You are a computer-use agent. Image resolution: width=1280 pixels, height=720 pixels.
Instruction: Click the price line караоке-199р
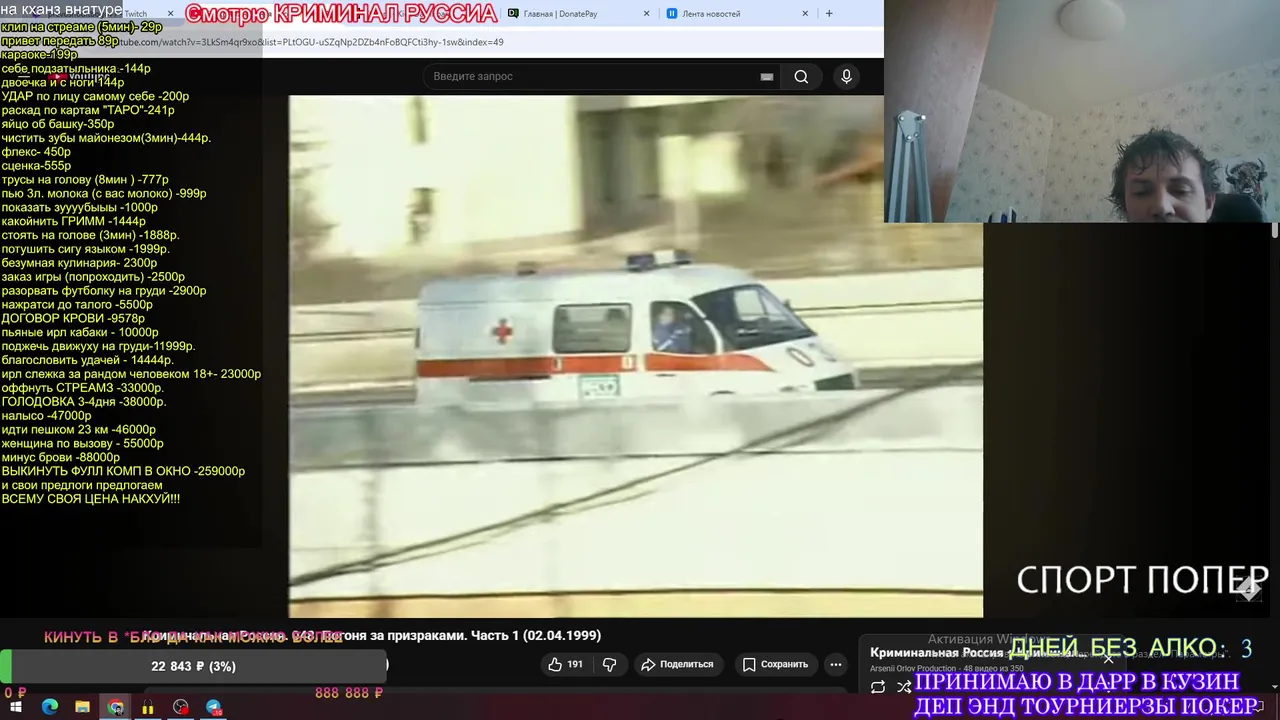(40, 55)
